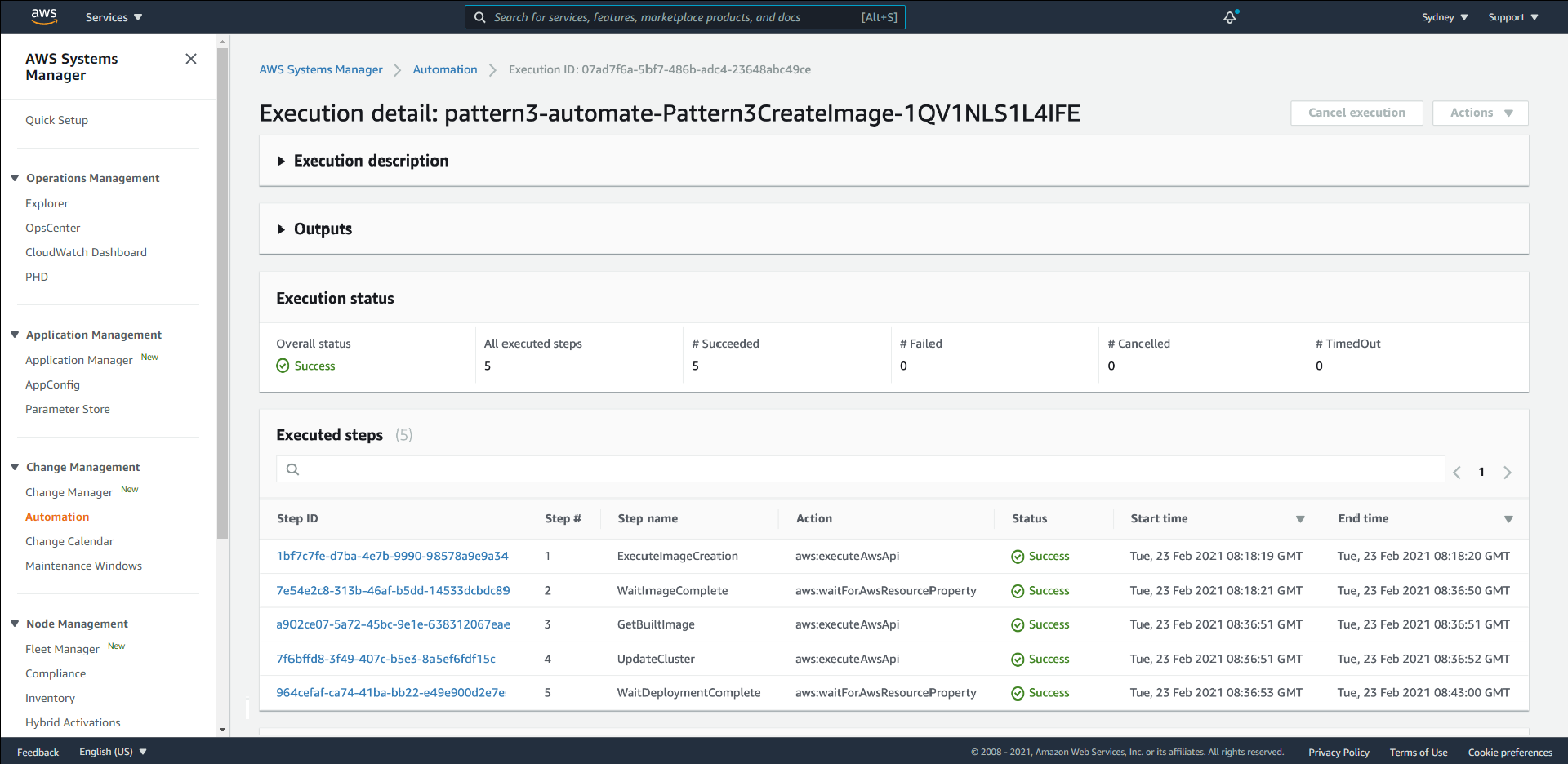Go to next page of executed steps

[1508, 472]
